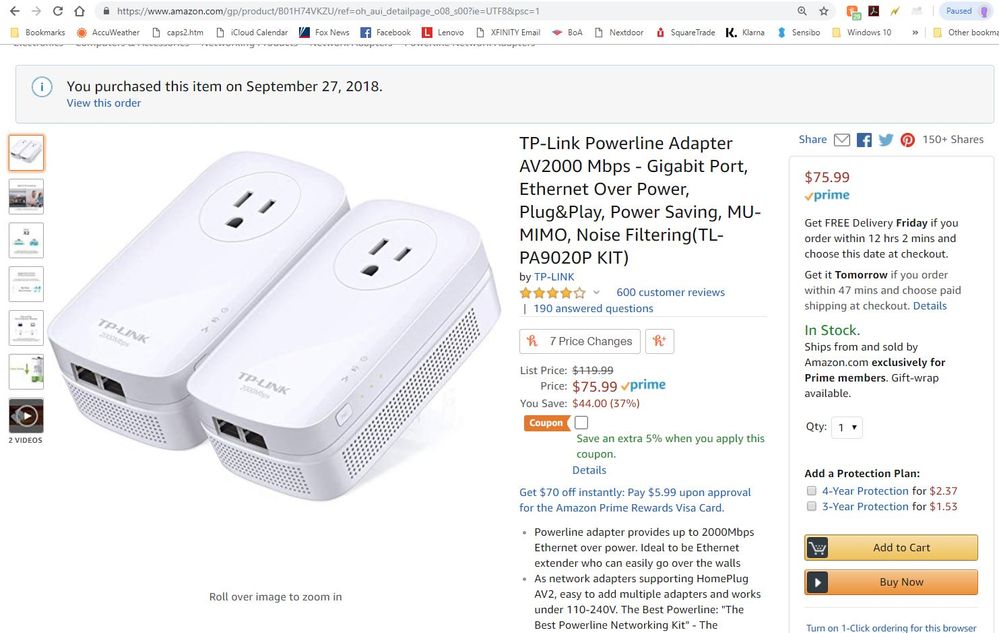999x633 pixels.
Task: Share product via the email envelope icon
Action: (x=842, y=140)
